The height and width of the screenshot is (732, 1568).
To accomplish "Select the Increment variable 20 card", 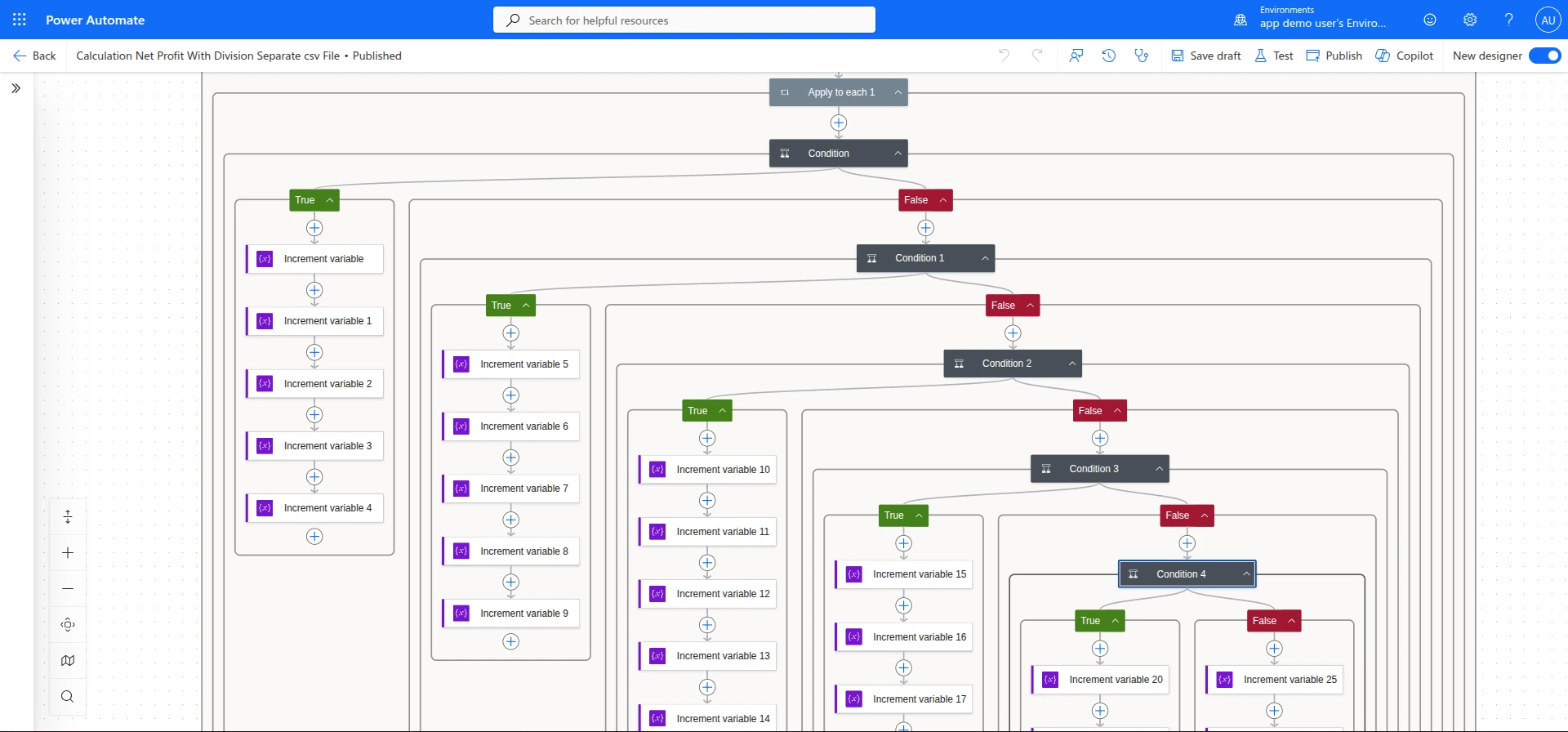I will [x=1100, y=680].
